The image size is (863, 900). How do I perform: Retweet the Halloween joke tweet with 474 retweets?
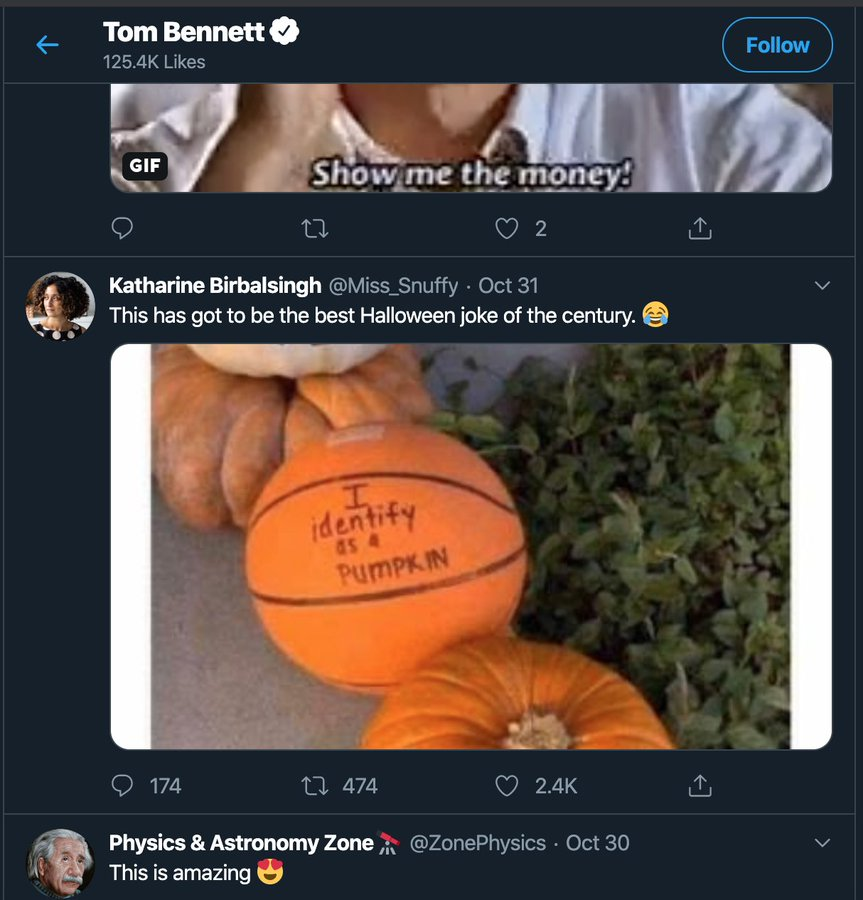[x=315, y=786]
